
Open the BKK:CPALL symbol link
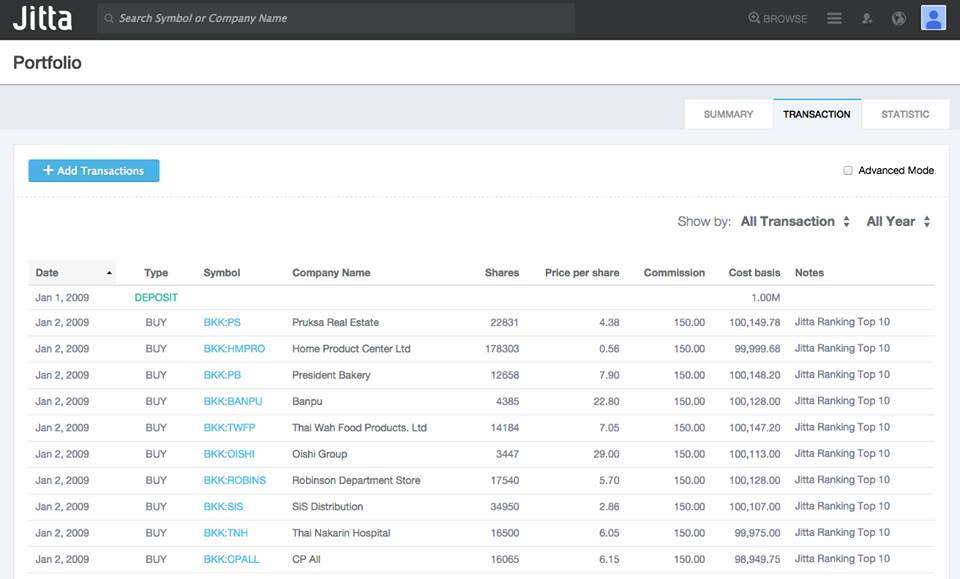(231, 559)
